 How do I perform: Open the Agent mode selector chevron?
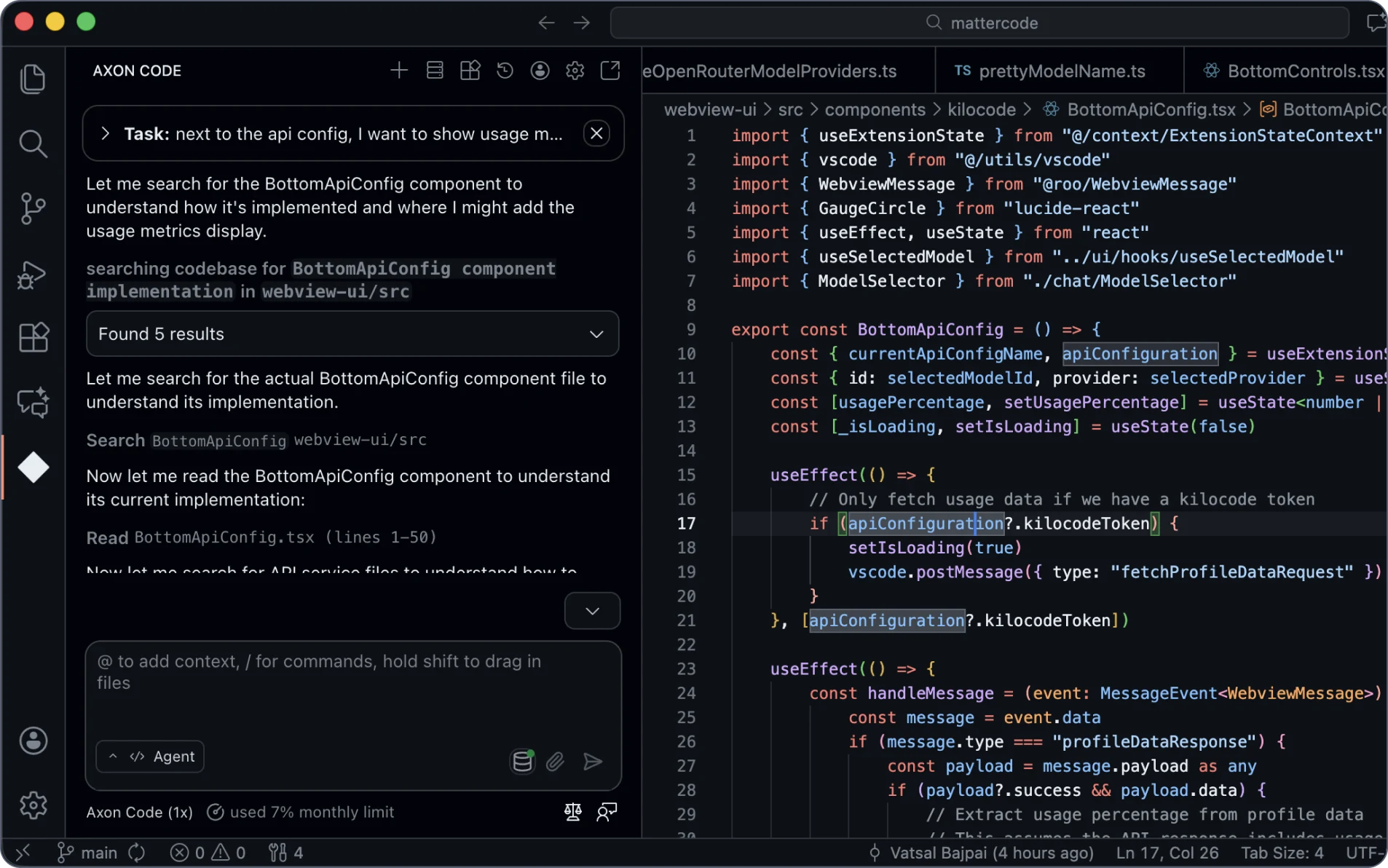(x=114, y=756)
